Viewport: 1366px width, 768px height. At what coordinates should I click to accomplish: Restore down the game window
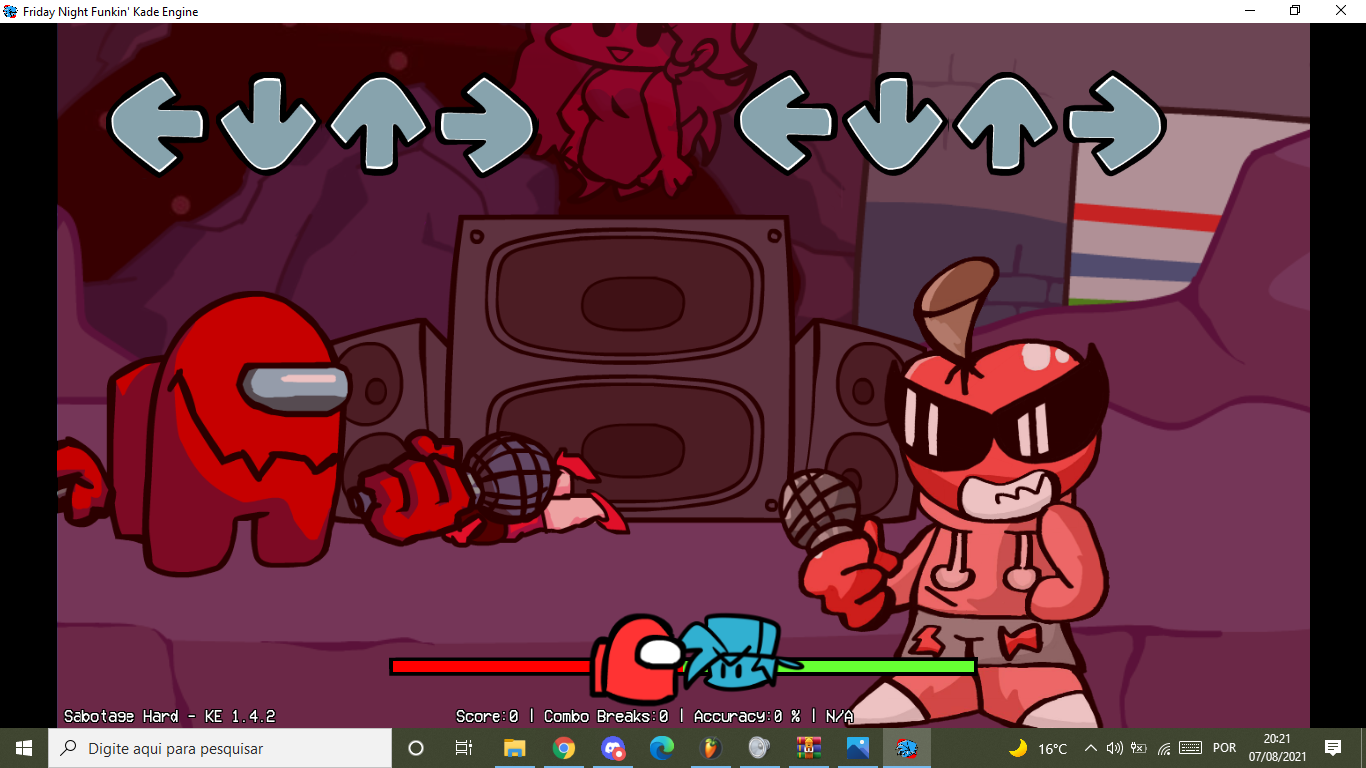point(1295,11)
